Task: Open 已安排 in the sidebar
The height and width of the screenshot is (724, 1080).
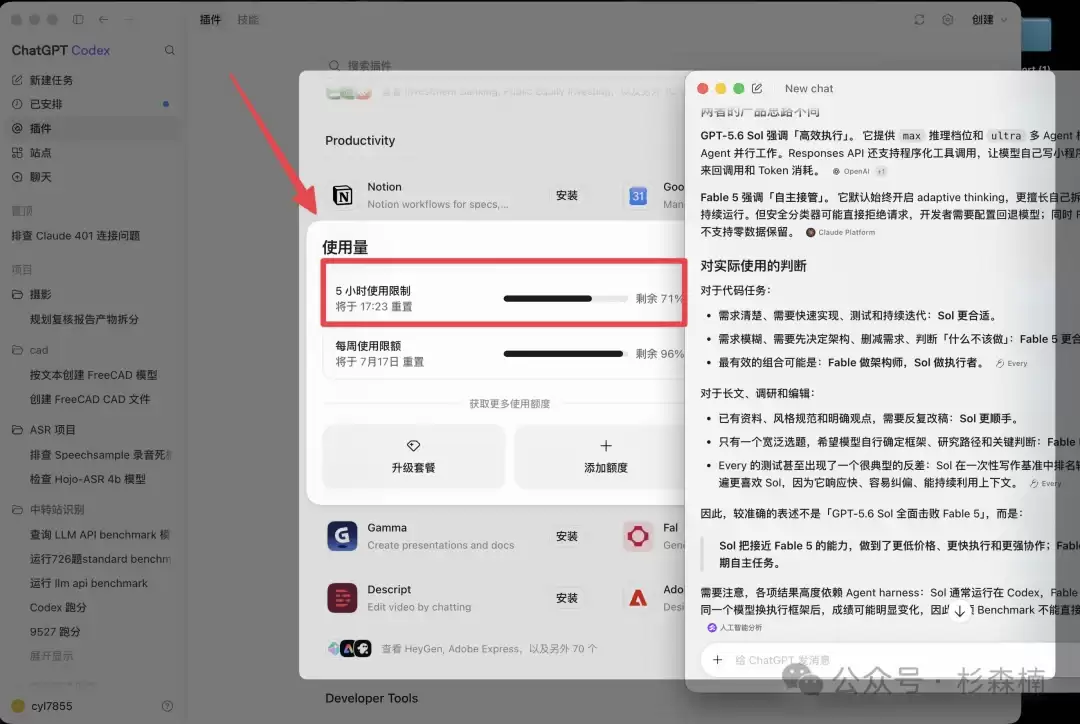Action: click(46, 104)
